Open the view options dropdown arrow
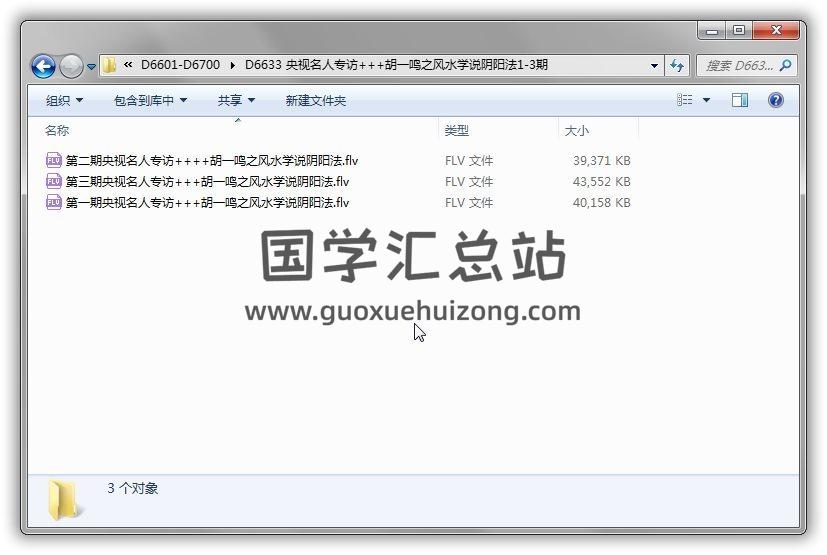Image resolution: width=827 pixels, height=555 pixels. 706,100
